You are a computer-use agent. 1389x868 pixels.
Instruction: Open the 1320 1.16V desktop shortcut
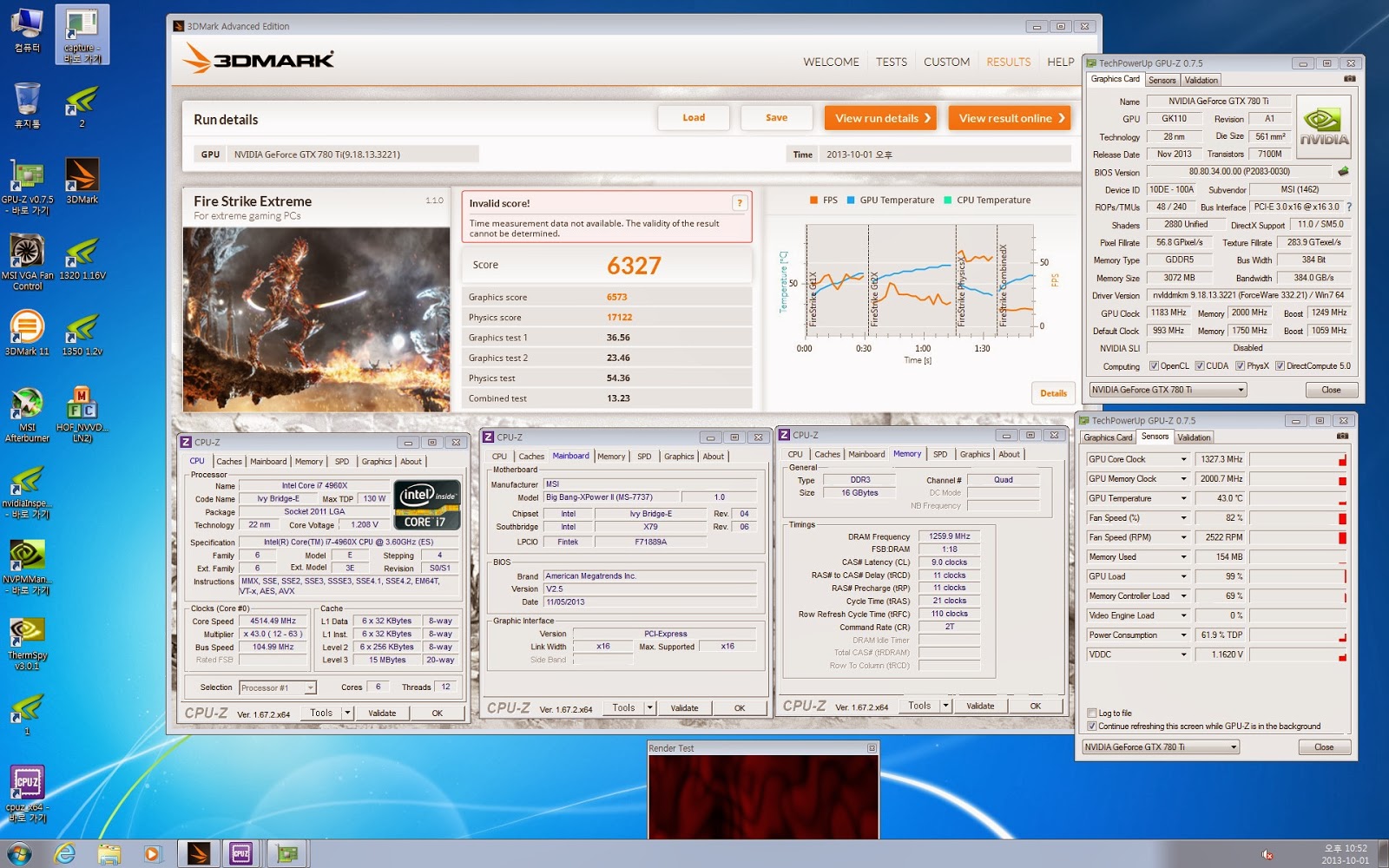pos(82,257)
